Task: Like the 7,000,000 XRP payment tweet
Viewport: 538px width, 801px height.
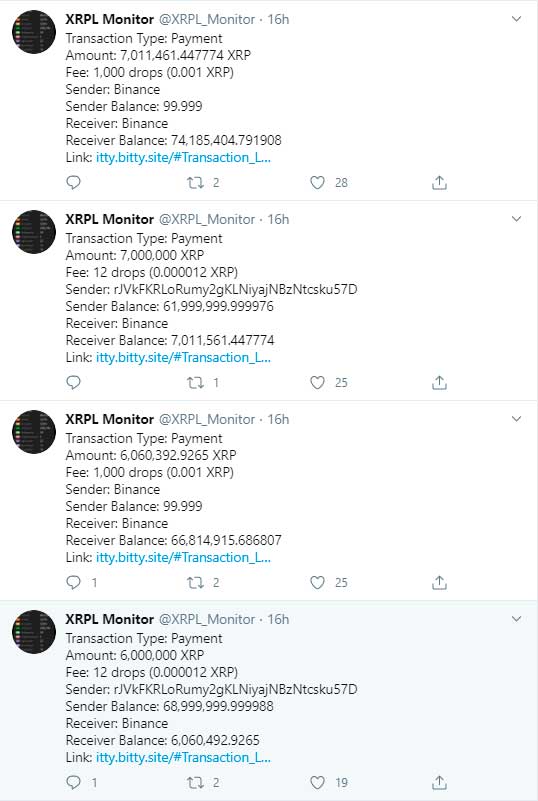Action: click(317, 382)
